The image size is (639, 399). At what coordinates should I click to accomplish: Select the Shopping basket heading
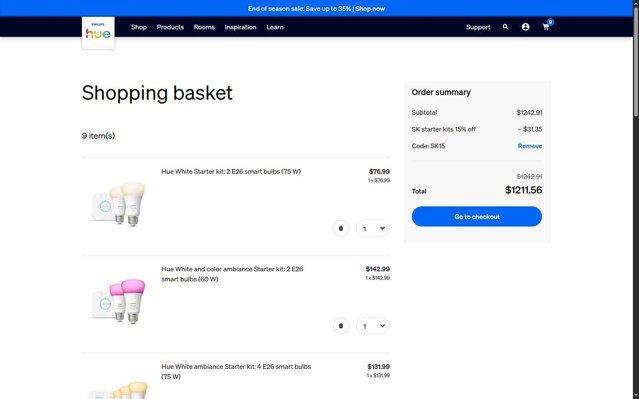(x=157, y=93)
